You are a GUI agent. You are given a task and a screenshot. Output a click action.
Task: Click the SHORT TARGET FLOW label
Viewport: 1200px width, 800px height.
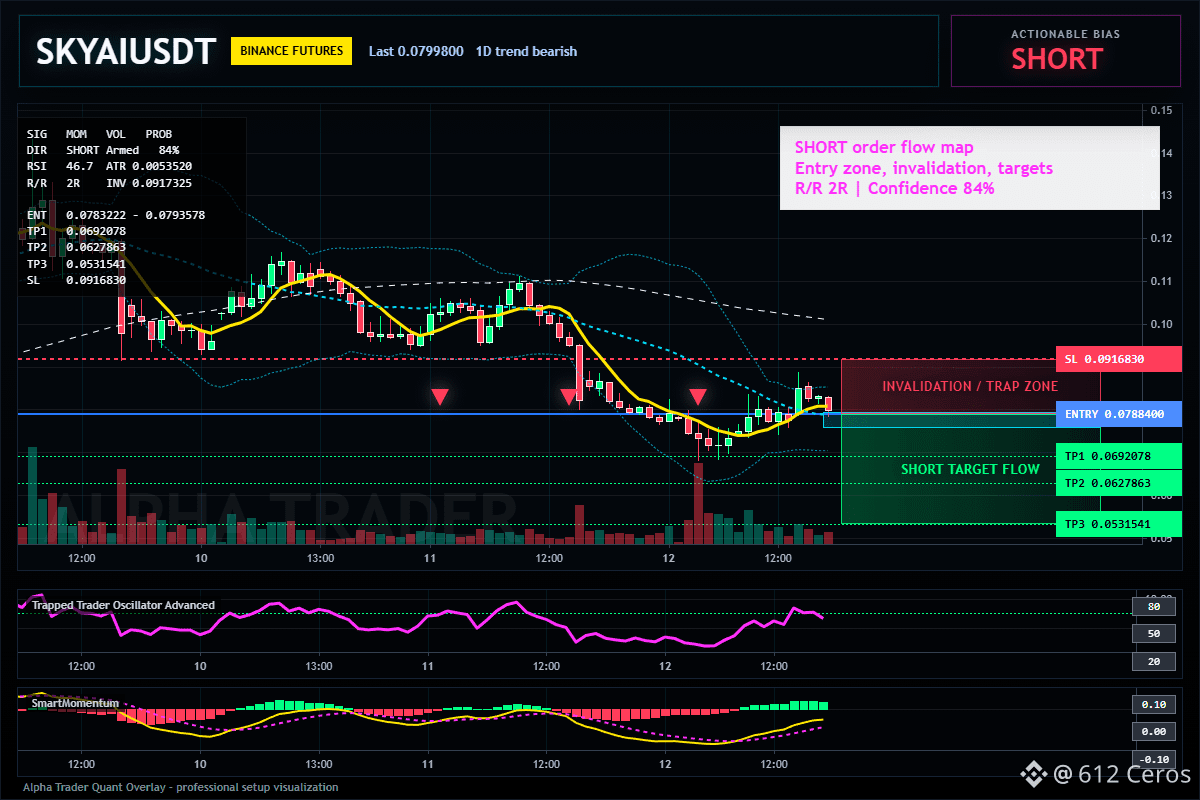(970, 469)
